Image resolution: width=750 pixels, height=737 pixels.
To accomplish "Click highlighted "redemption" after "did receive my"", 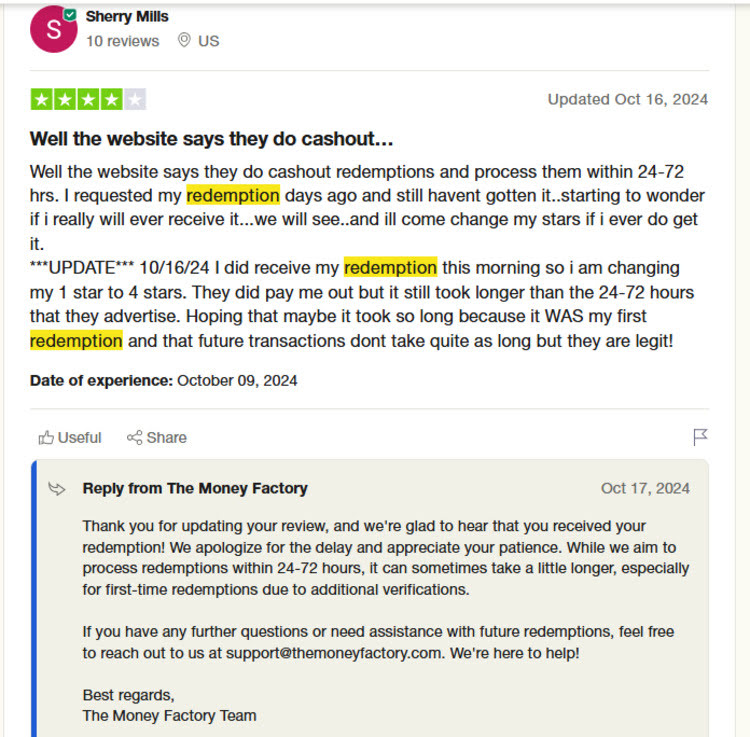I will click(x=390, y=268).
